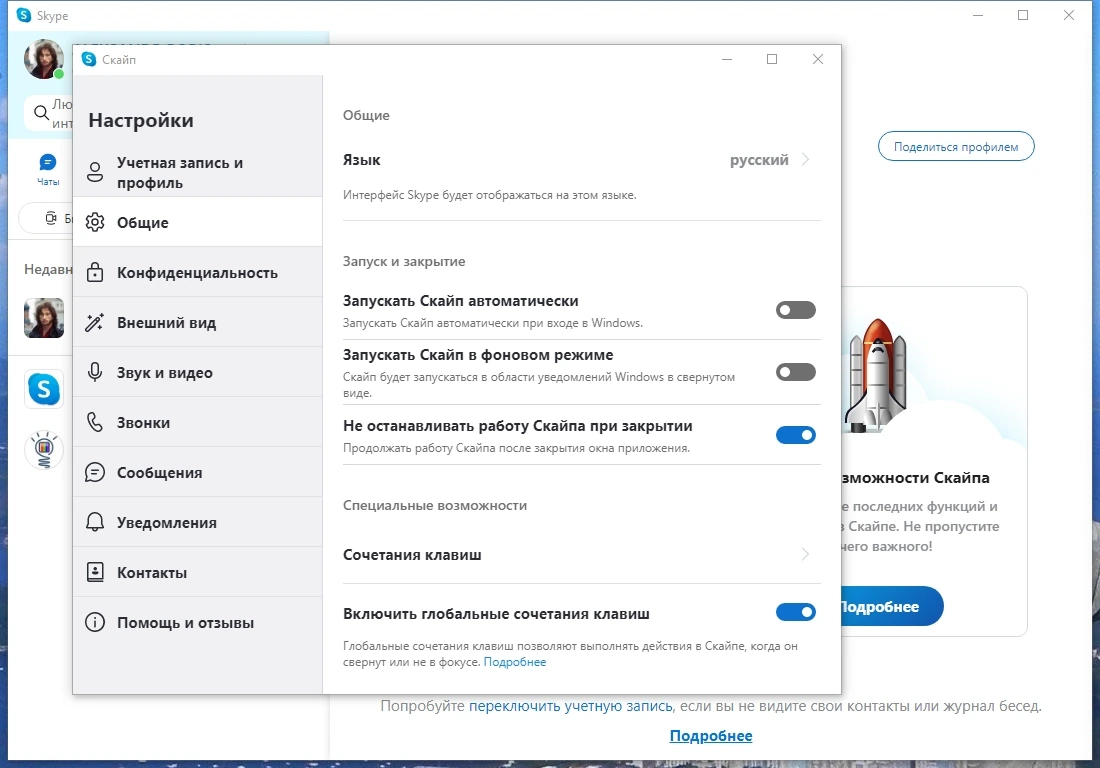Click underlined Подробнее link at bottom of main window
The height and width of the screenshot is (768, 1100).
[x=711, y=736]
